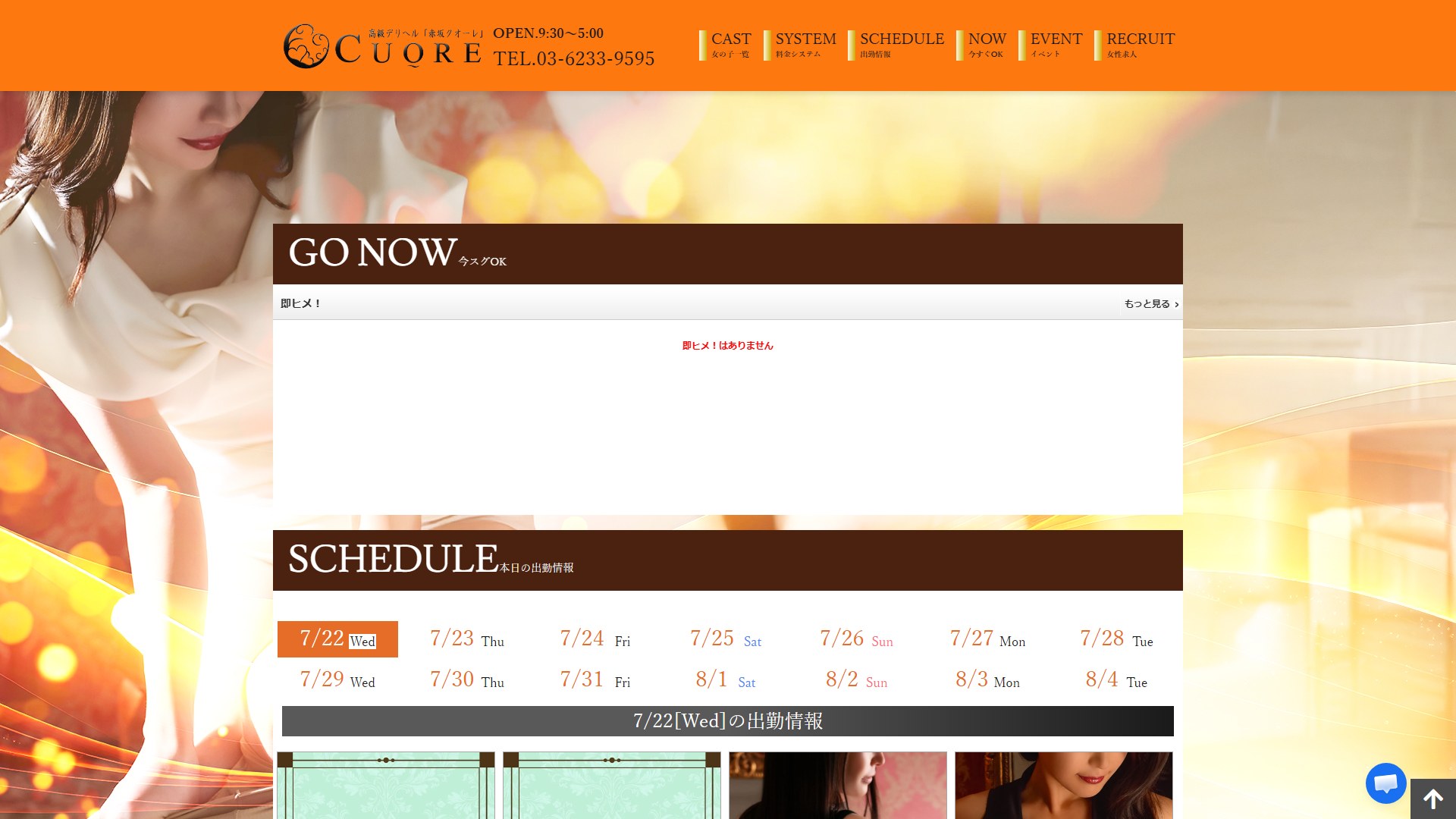Open the blue chat bubble widget
Image resolution: width=1456 pixels, height=819 pixels.
(x=1385, y=783)
